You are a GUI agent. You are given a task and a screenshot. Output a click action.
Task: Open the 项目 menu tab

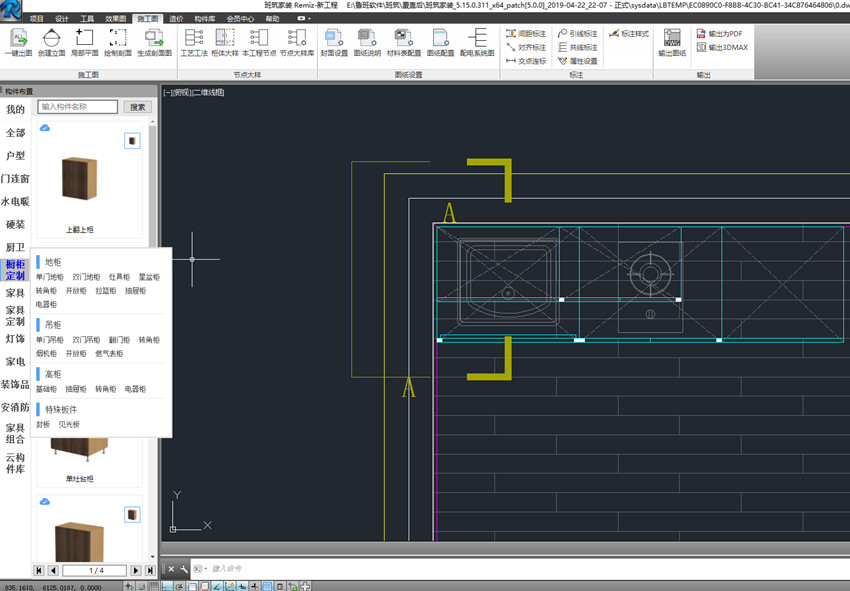[x=36, y=18]
